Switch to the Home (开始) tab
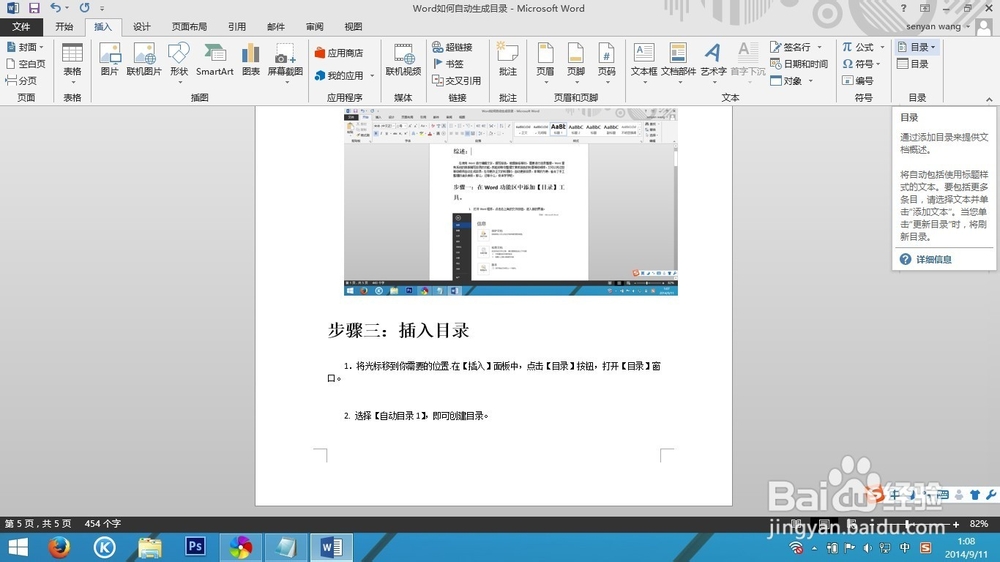 [64, 27]
